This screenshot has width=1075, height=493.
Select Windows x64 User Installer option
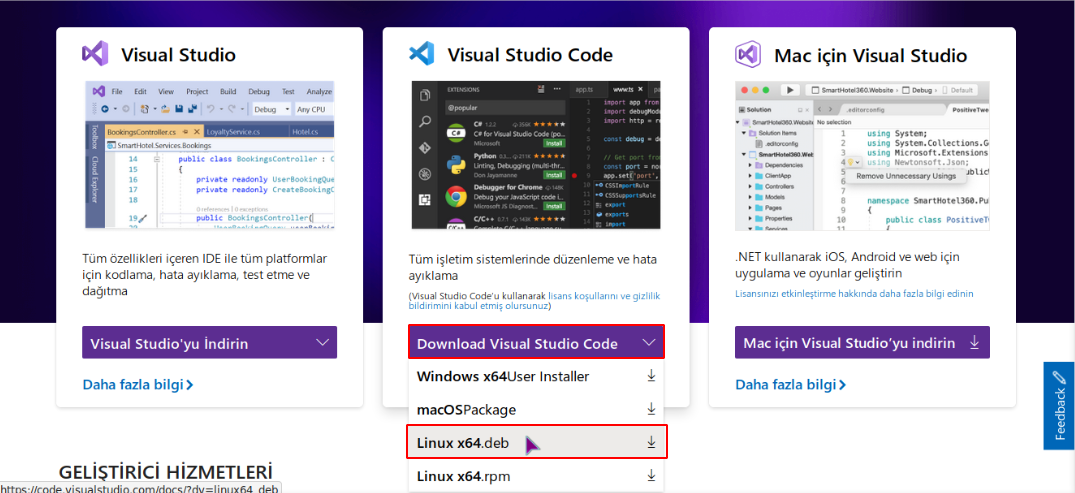click(x=536, y=376)
